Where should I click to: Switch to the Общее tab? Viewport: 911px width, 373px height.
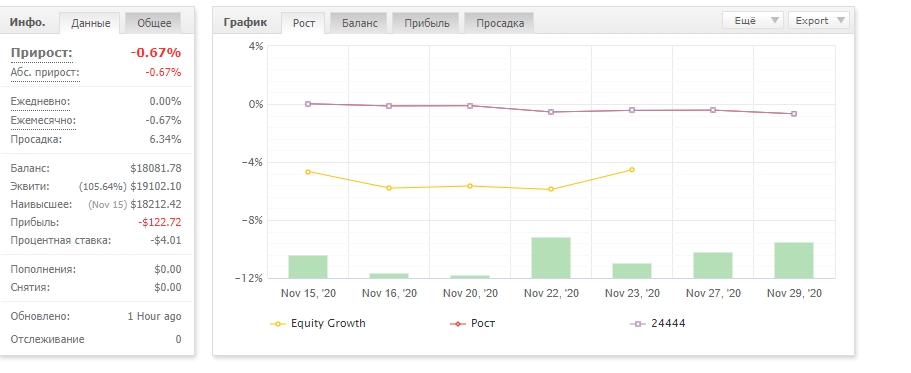(154, 23)
